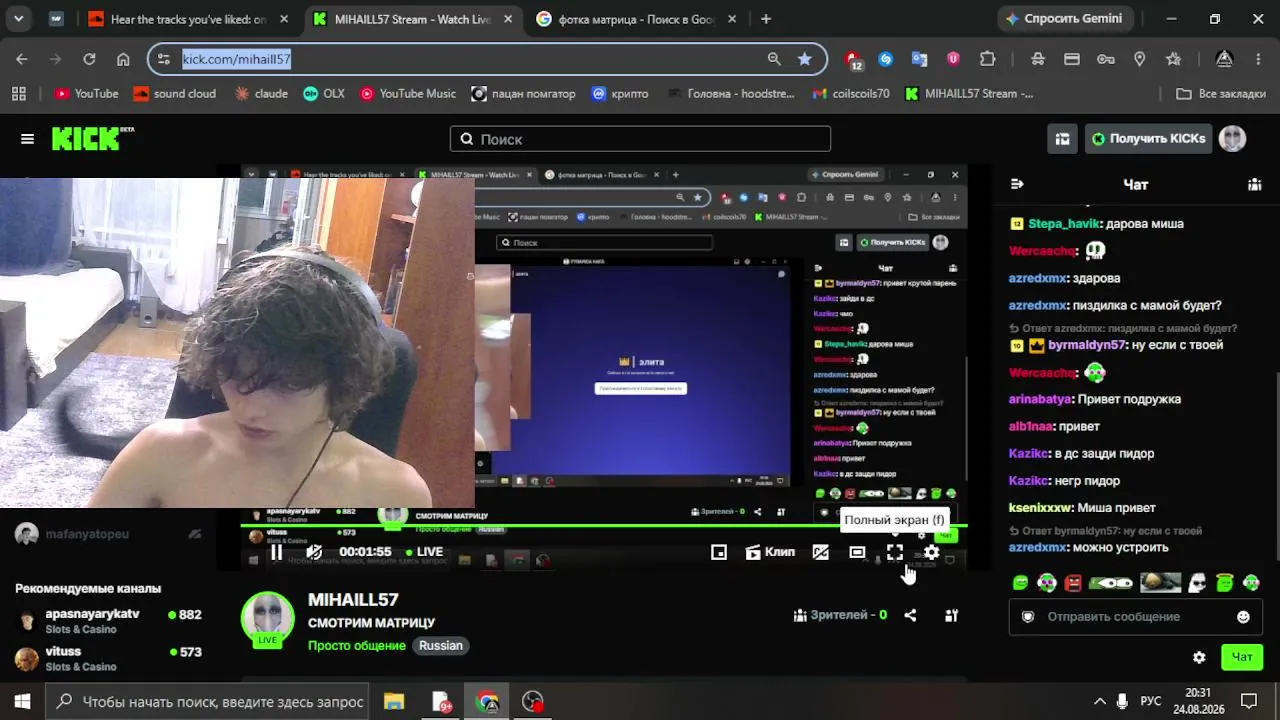Share the MIHAILL57 stream
Image resolution: width=1280 pixels, height=720 pixels.
pos(910,615)
